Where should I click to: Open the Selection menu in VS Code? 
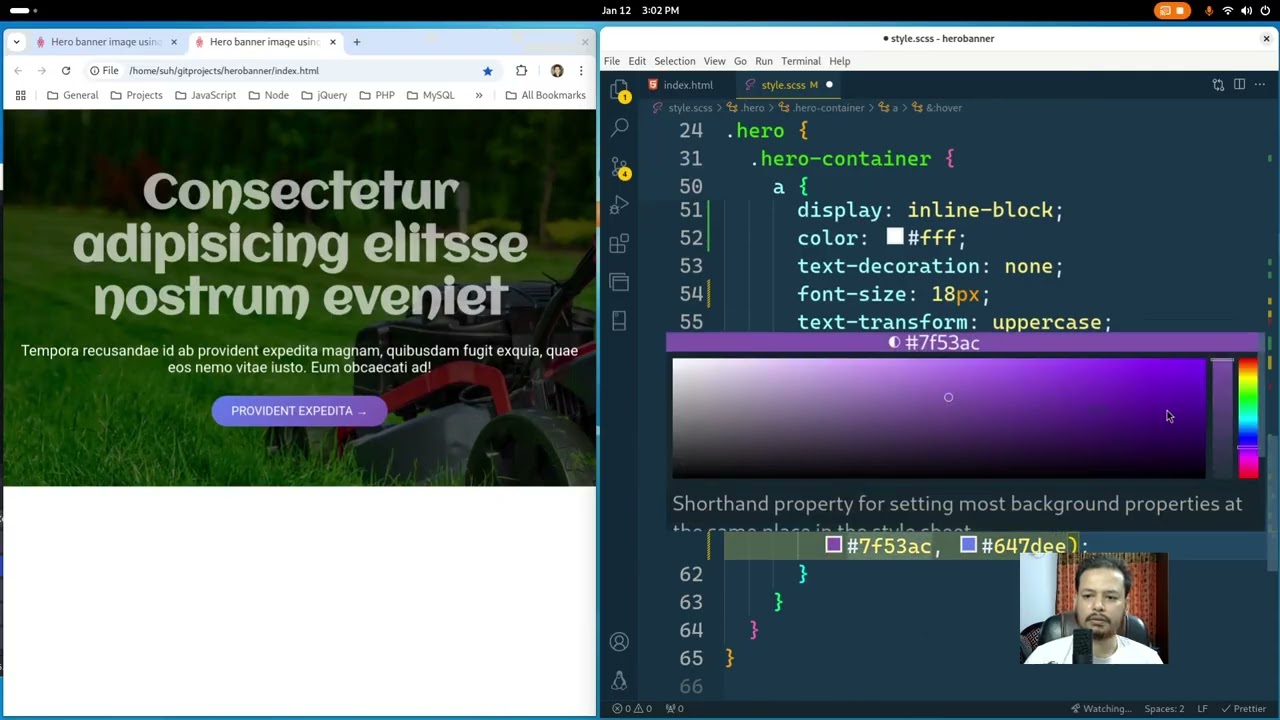[675, 61]
